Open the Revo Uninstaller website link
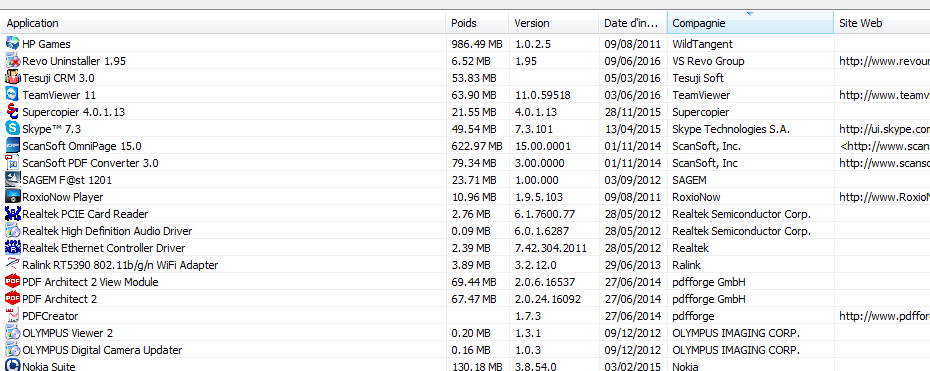Screen dimensions: 930x371 pos(884,60)
